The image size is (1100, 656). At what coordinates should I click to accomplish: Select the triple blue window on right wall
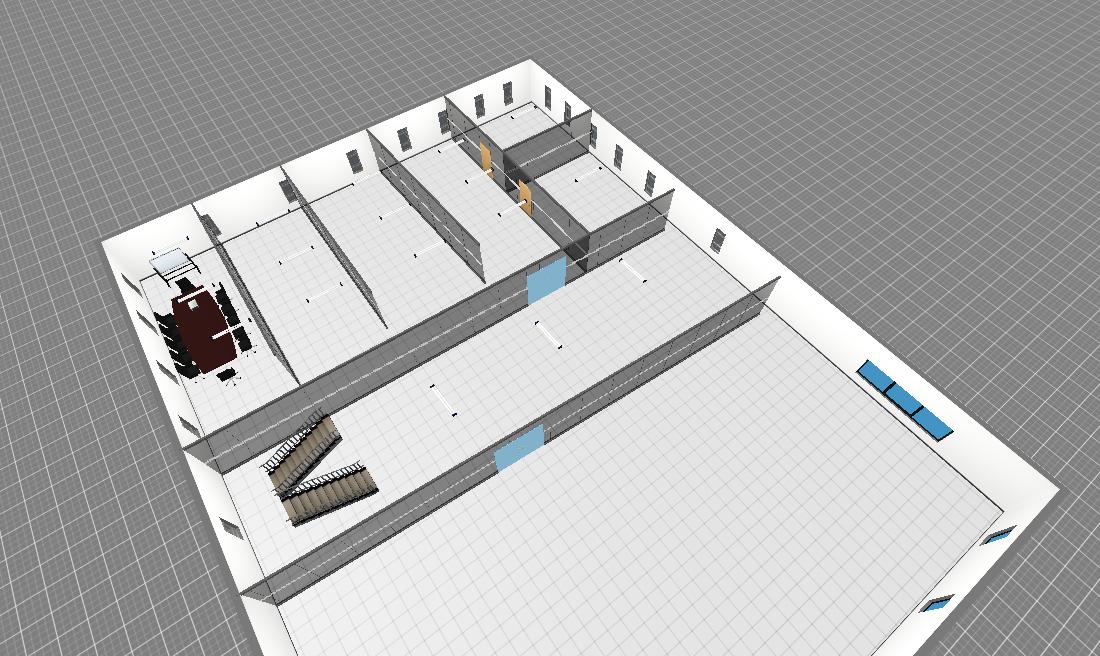coord(904,400)
